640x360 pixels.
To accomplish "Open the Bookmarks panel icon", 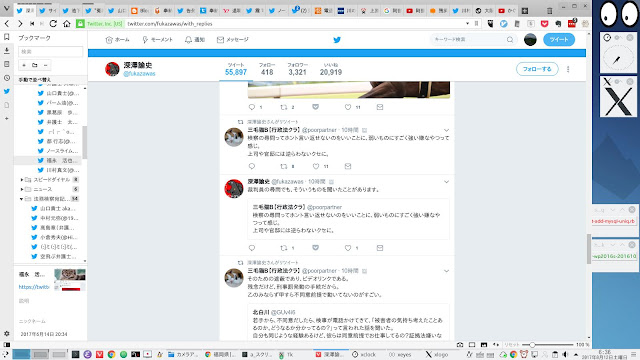I will [x=7, y=37].
